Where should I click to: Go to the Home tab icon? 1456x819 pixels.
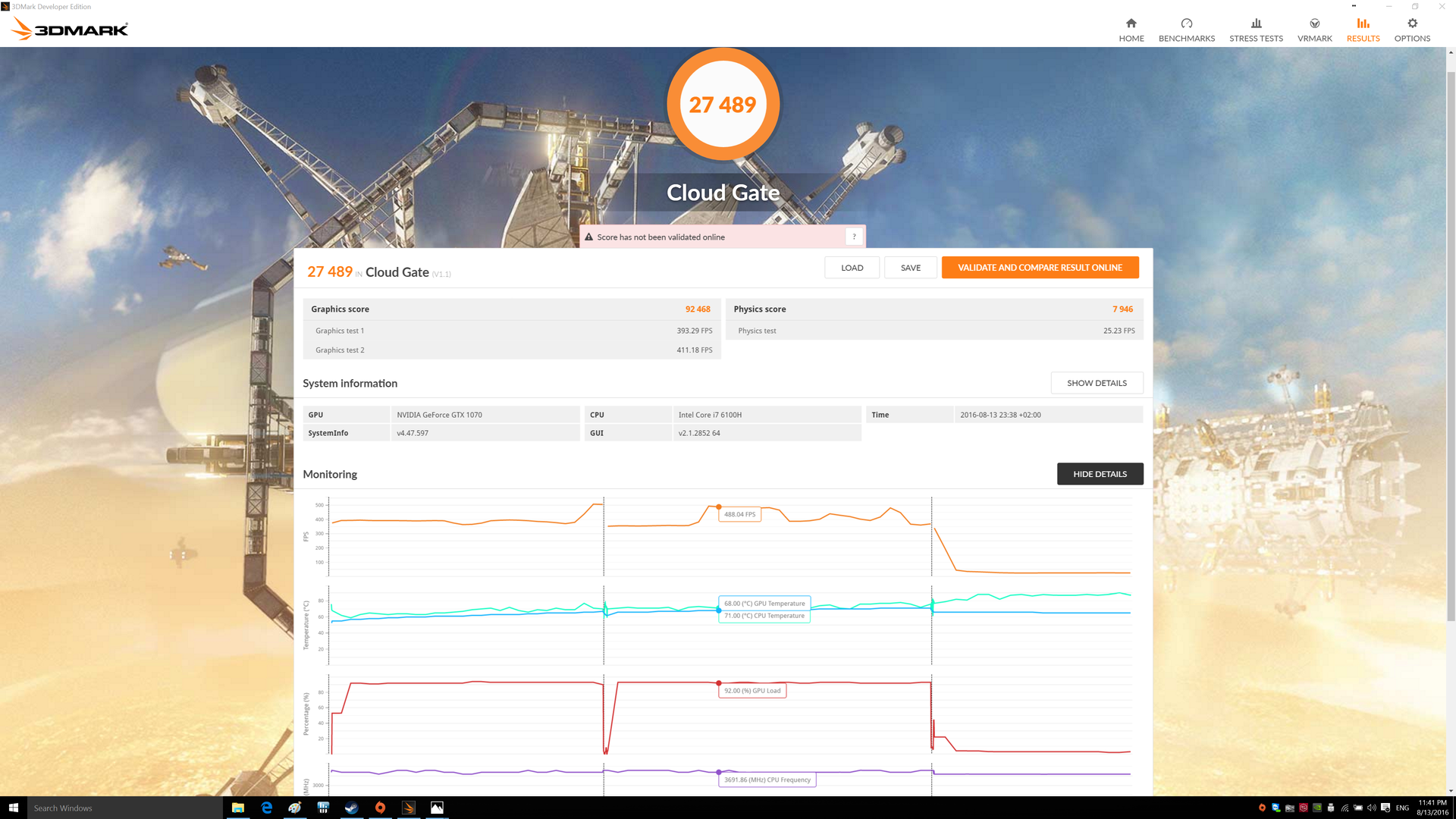tap(1131, 24)
